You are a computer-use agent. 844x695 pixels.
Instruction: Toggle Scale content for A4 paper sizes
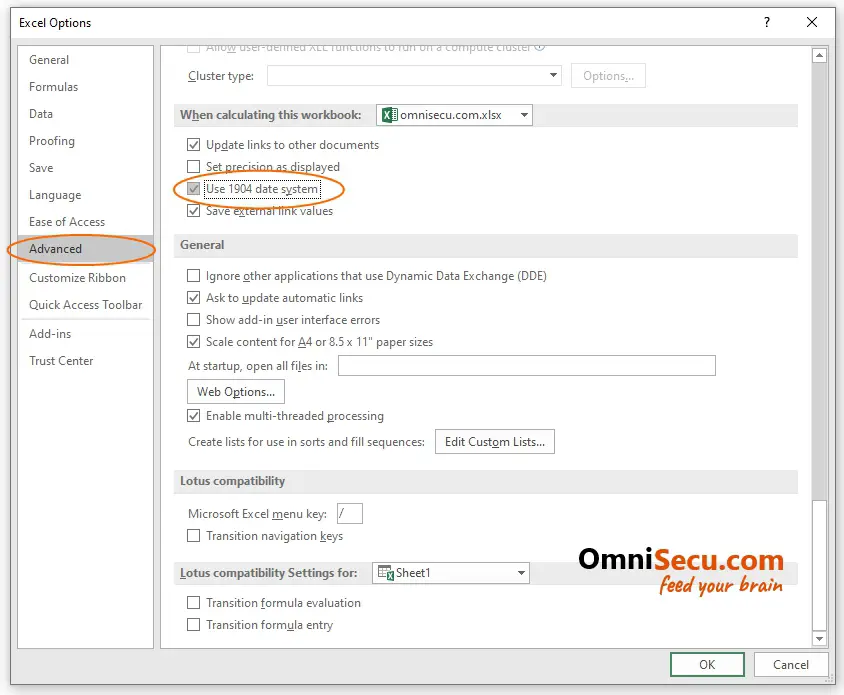pos(193,342)
